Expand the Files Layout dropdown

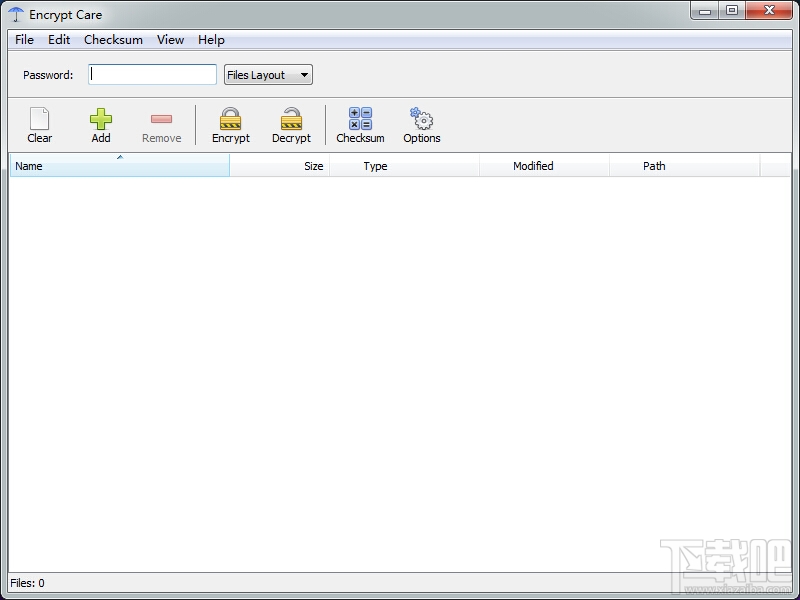tap(268, 75)
